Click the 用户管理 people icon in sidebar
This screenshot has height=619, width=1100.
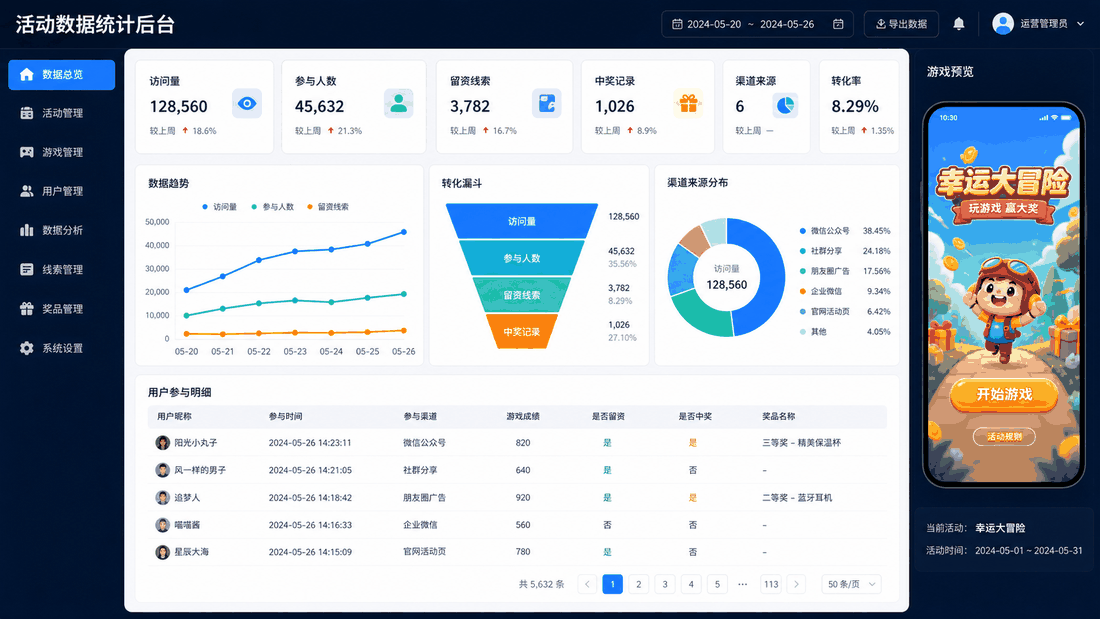[x=27, y=191]
